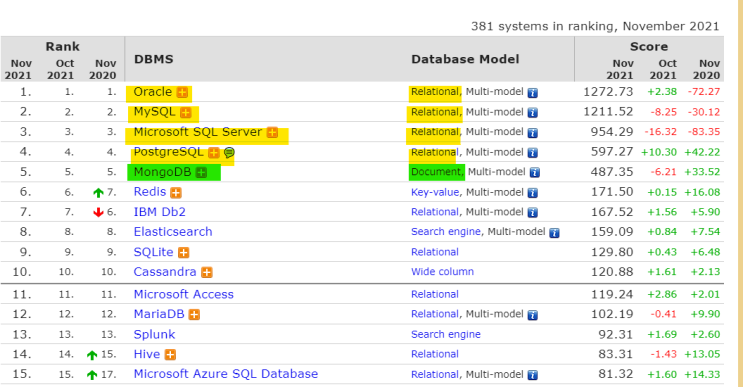Click the orange plus icon next to Redis
Image resolution: width=743 pixels, height=387 pixels.
176,192
